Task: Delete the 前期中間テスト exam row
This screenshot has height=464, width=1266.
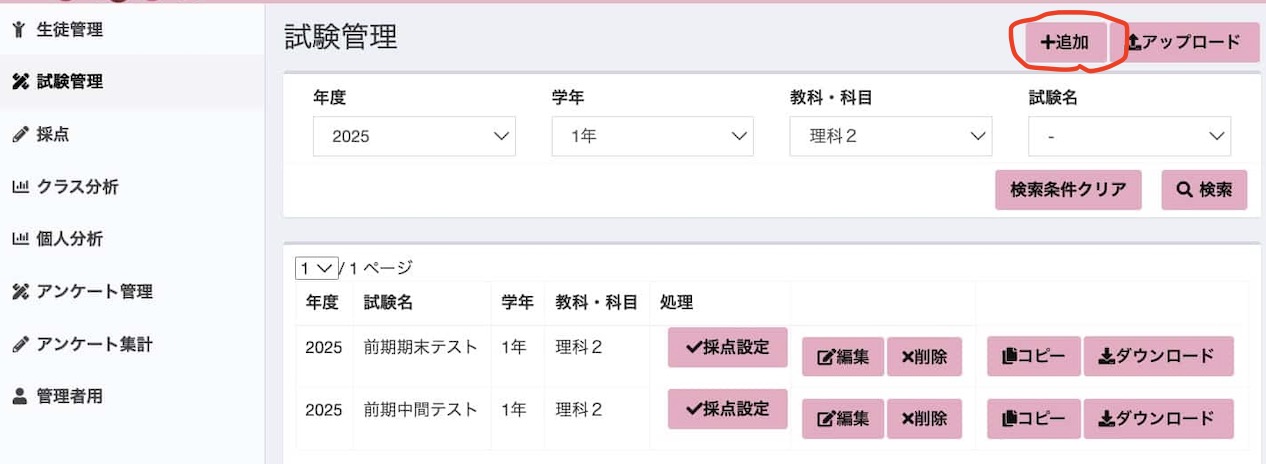Action: coord(924,418)
